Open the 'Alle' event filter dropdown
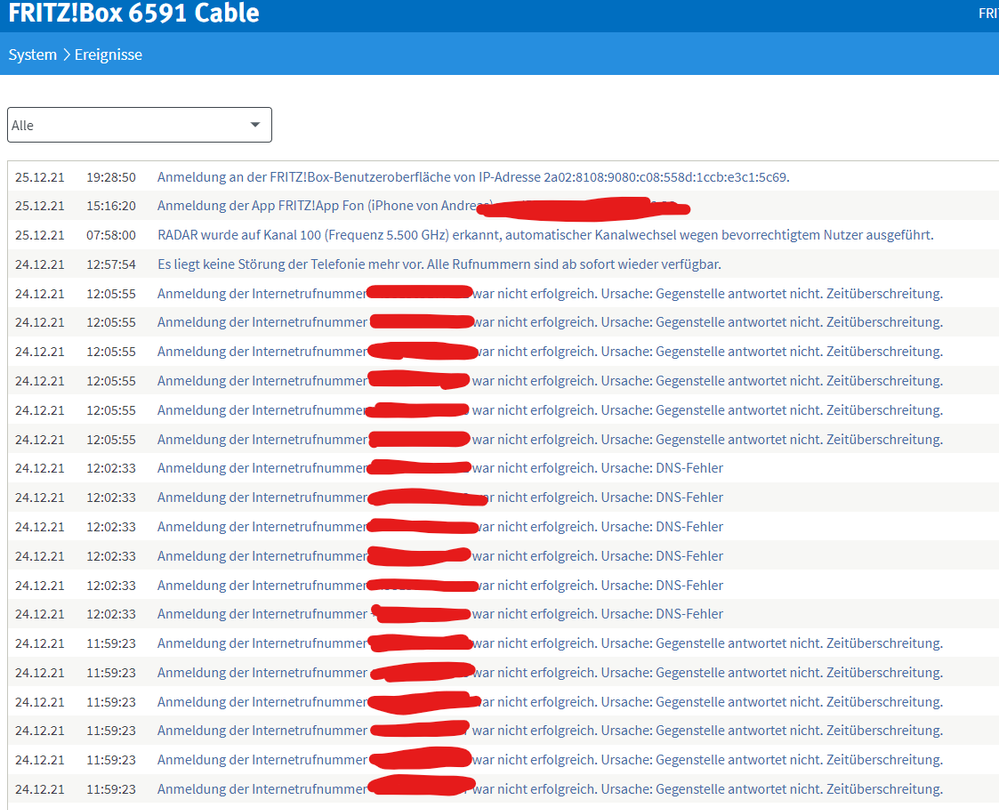 [x=140, y=125]
